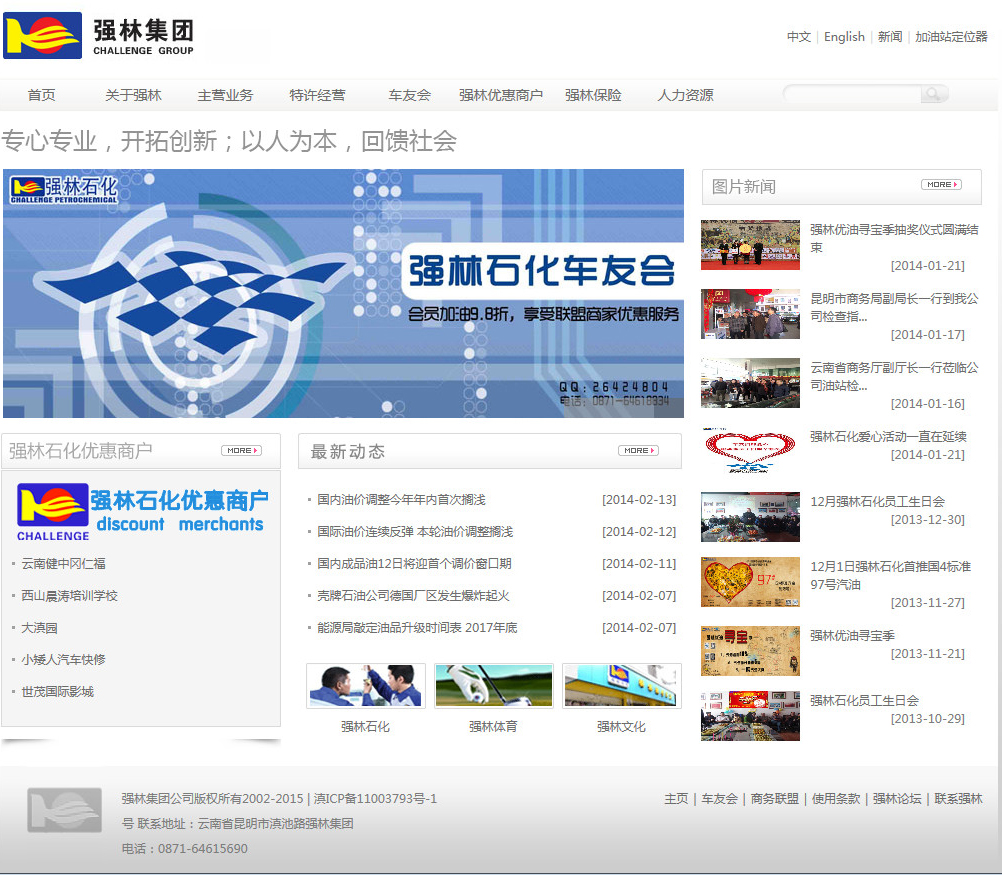Click the search magnifier icon

point(933,95)
